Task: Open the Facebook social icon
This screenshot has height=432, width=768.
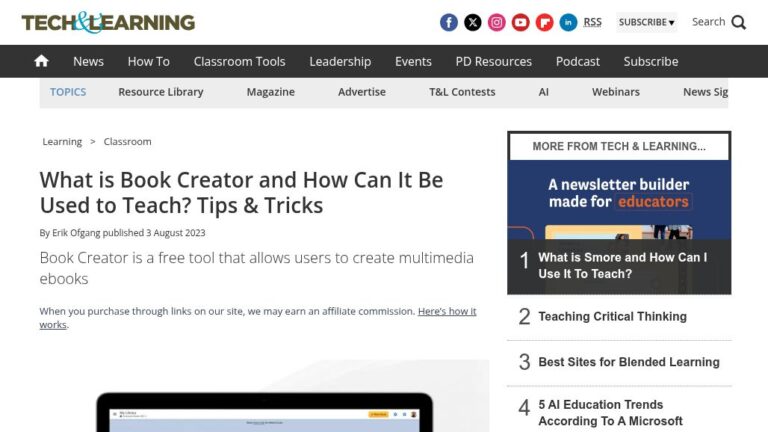Action: tap(449, 23)
